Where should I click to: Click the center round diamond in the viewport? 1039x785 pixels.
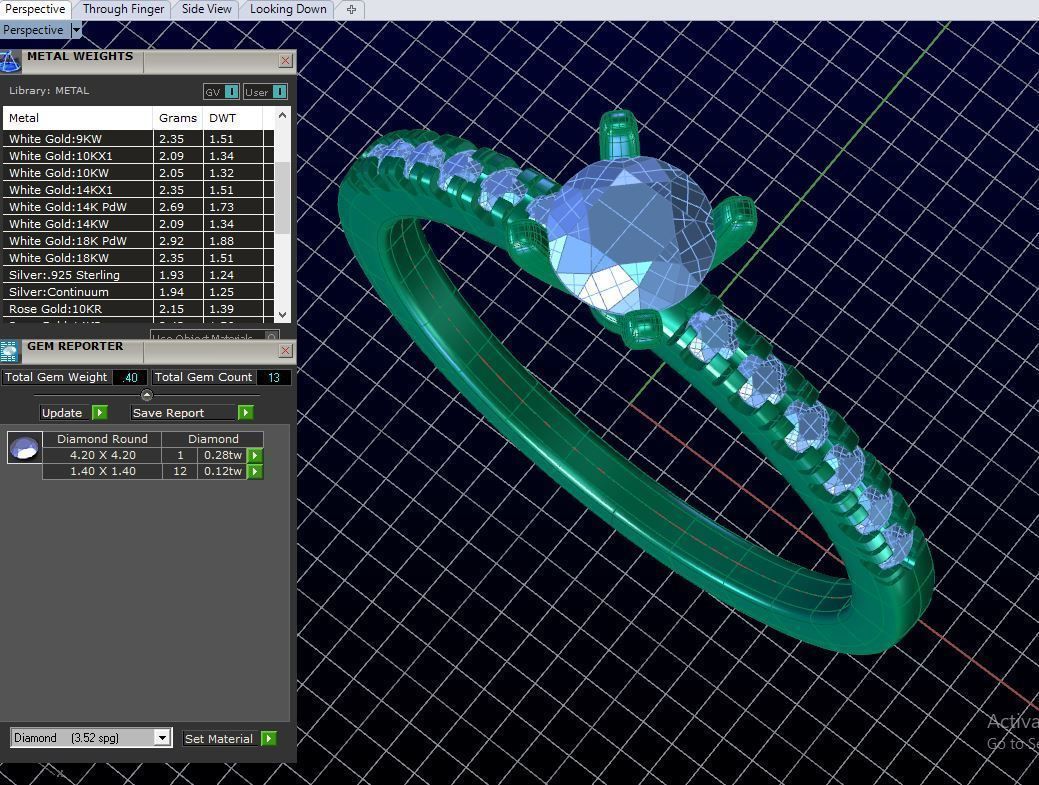click(631, 235)
